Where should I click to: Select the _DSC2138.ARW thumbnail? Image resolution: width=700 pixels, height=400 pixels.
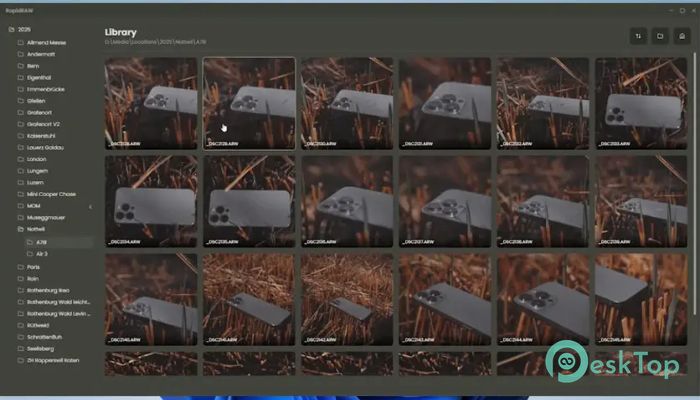point(543,201)
